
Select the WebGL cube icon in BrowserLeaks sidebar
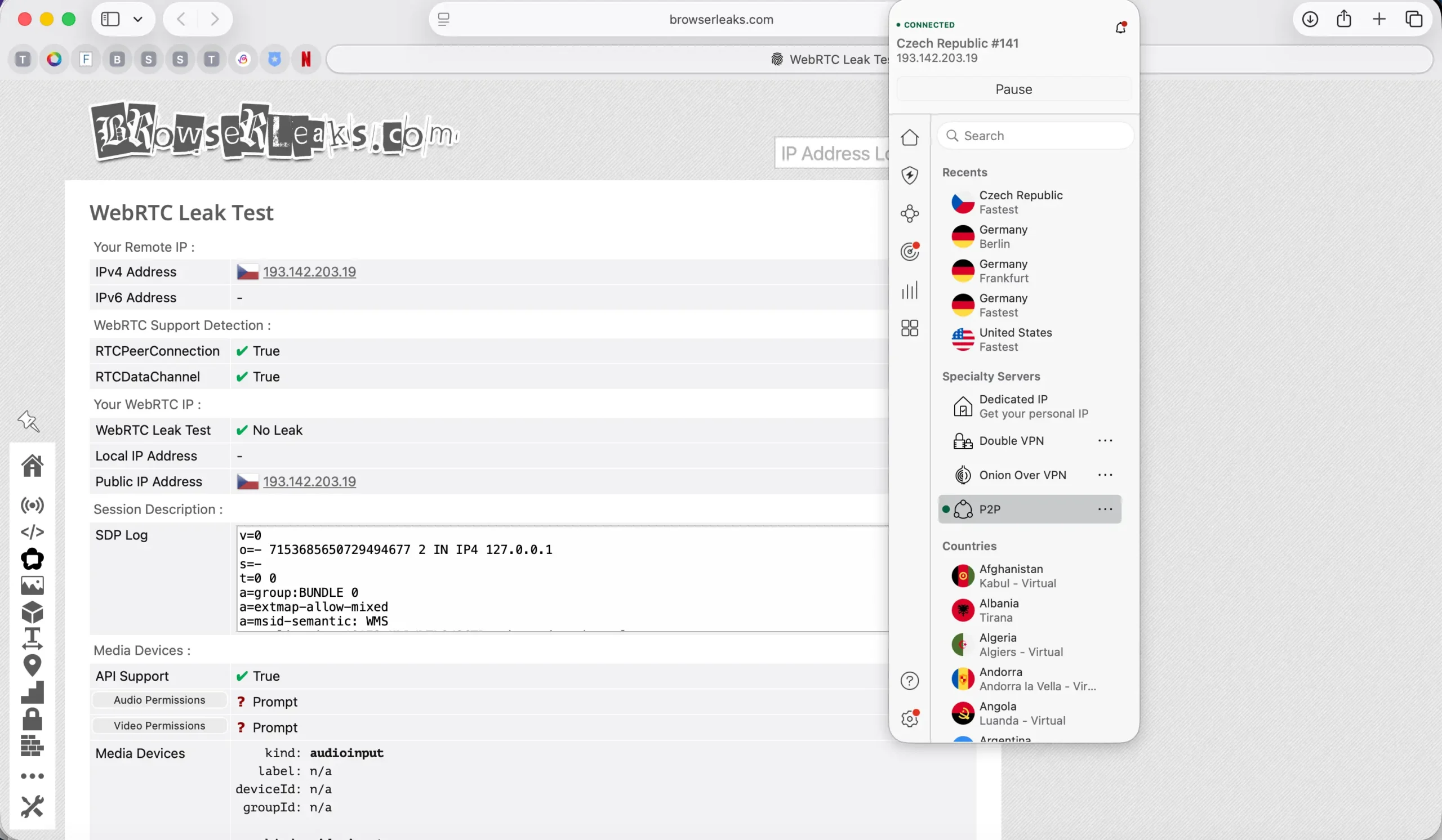(33, 612)
